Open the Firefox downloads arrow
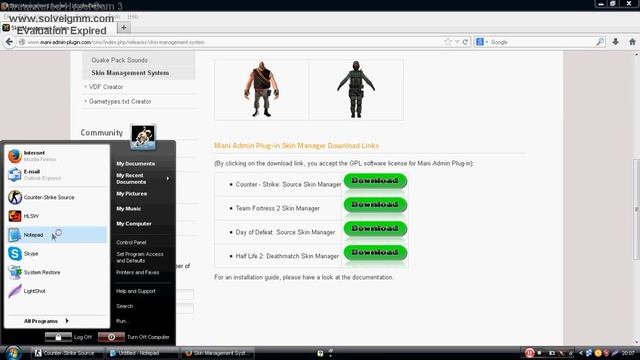Image resolution: width=640 pixels, height=360 pixels. point(616,42)
